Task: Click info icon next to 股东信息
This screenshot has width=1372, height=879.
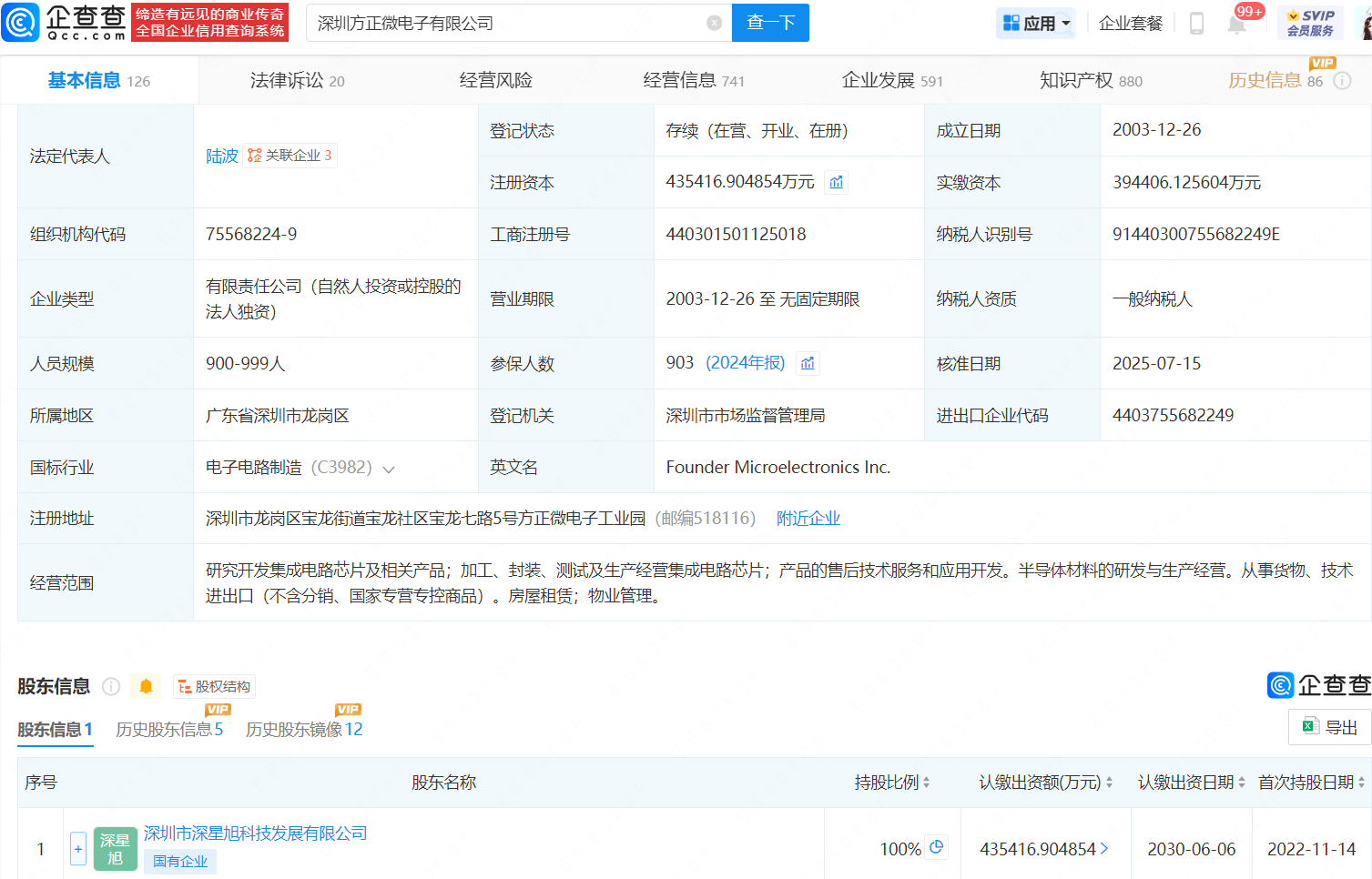Action: (111, 686)
